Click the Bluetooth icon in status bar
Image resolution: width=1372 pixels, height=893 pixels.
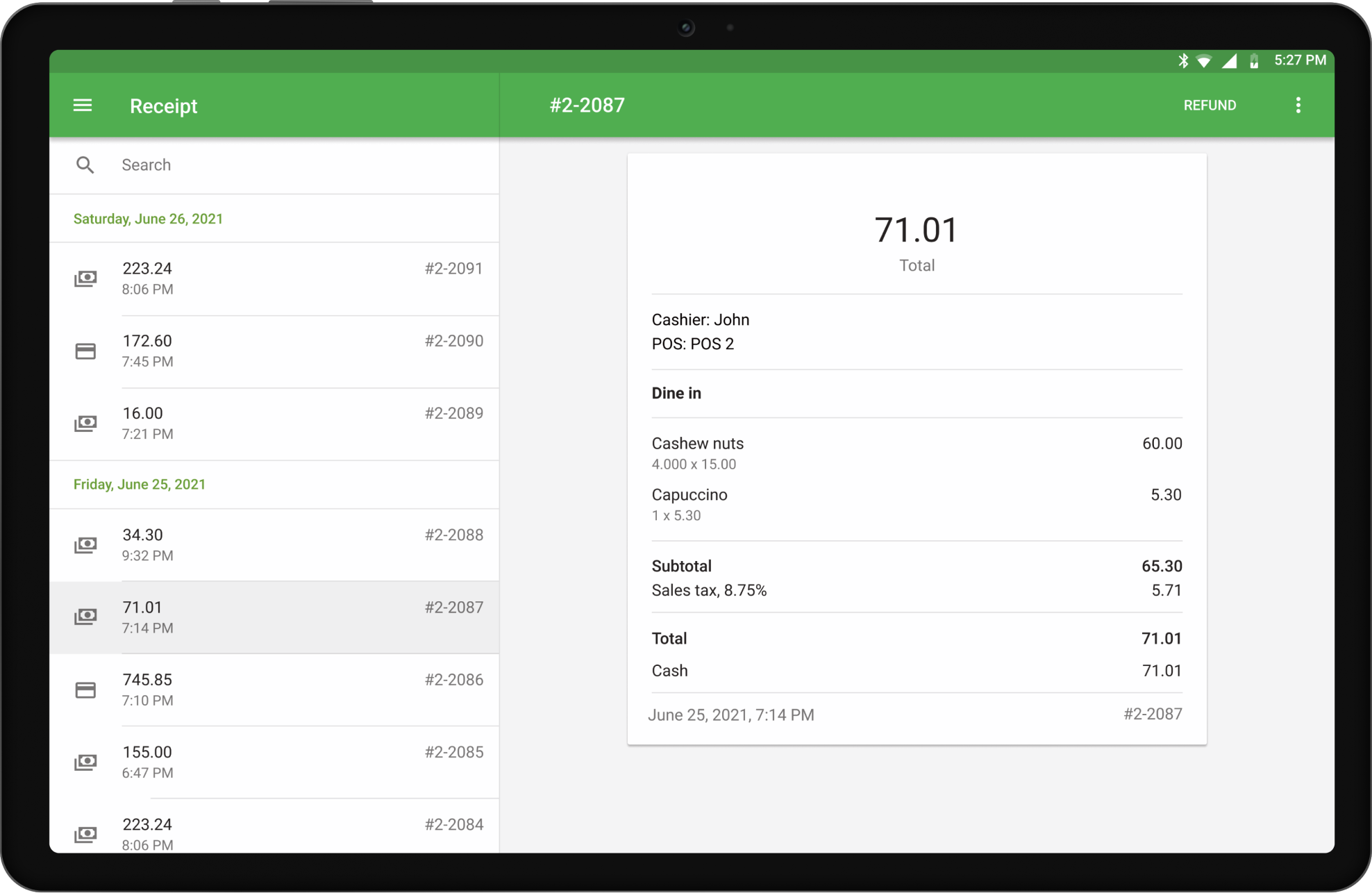(x=1183, y=61)
